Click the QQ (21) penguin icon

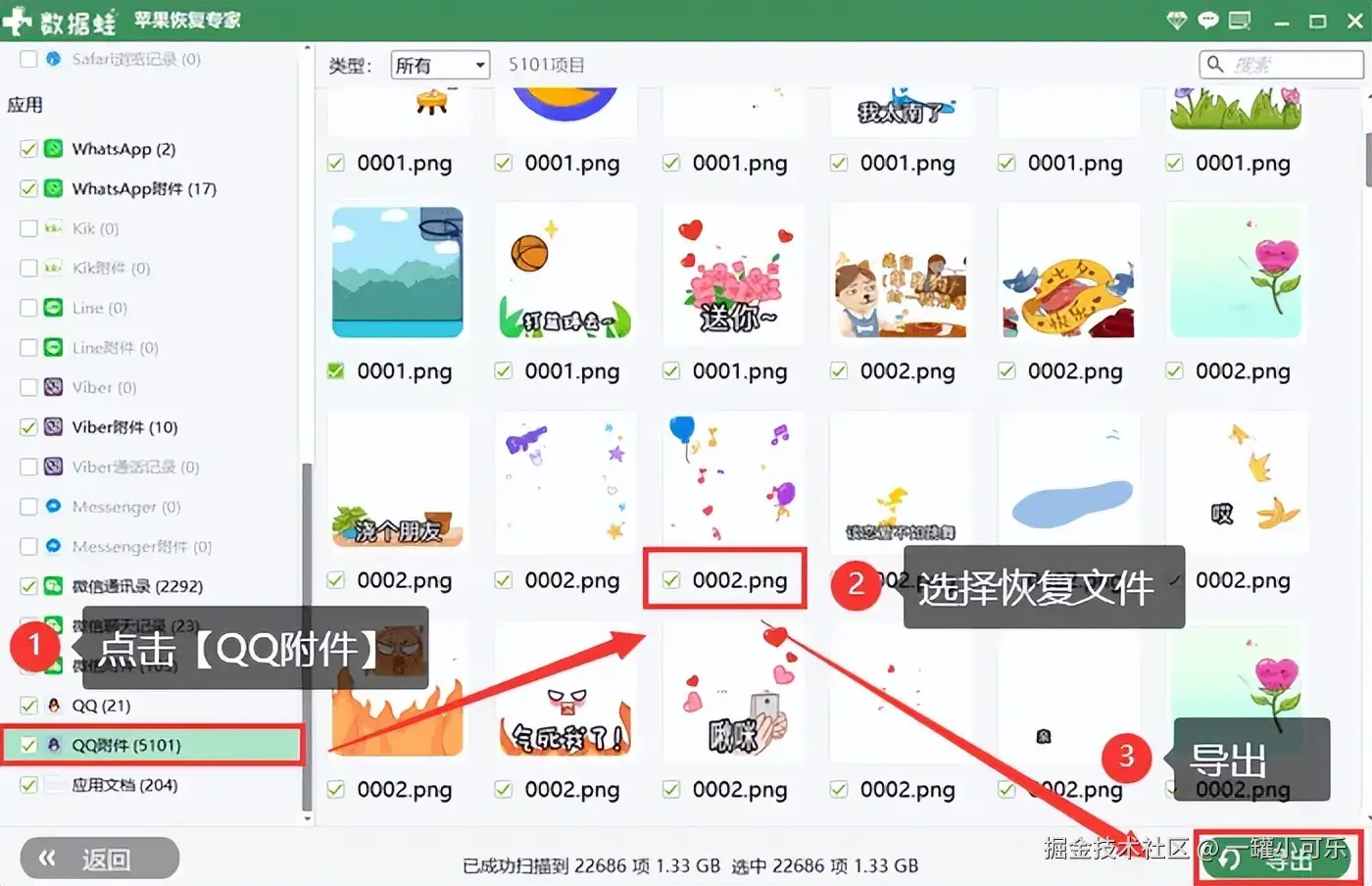54,706
